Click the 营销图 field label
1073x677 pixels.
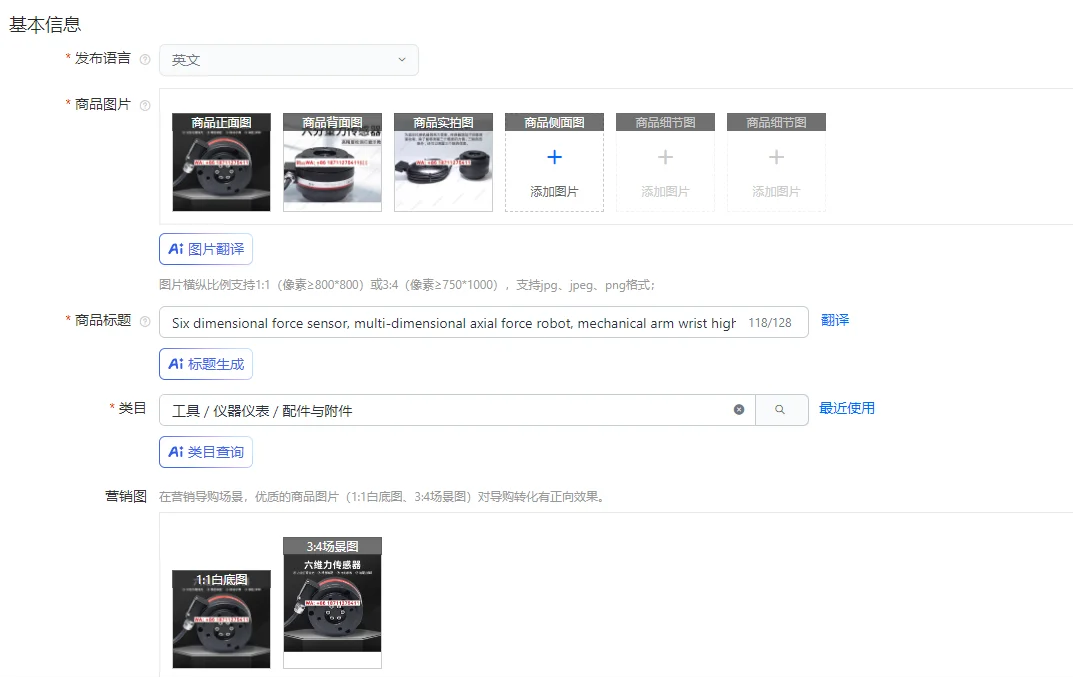pyautogui.click(x=126, y=496)
